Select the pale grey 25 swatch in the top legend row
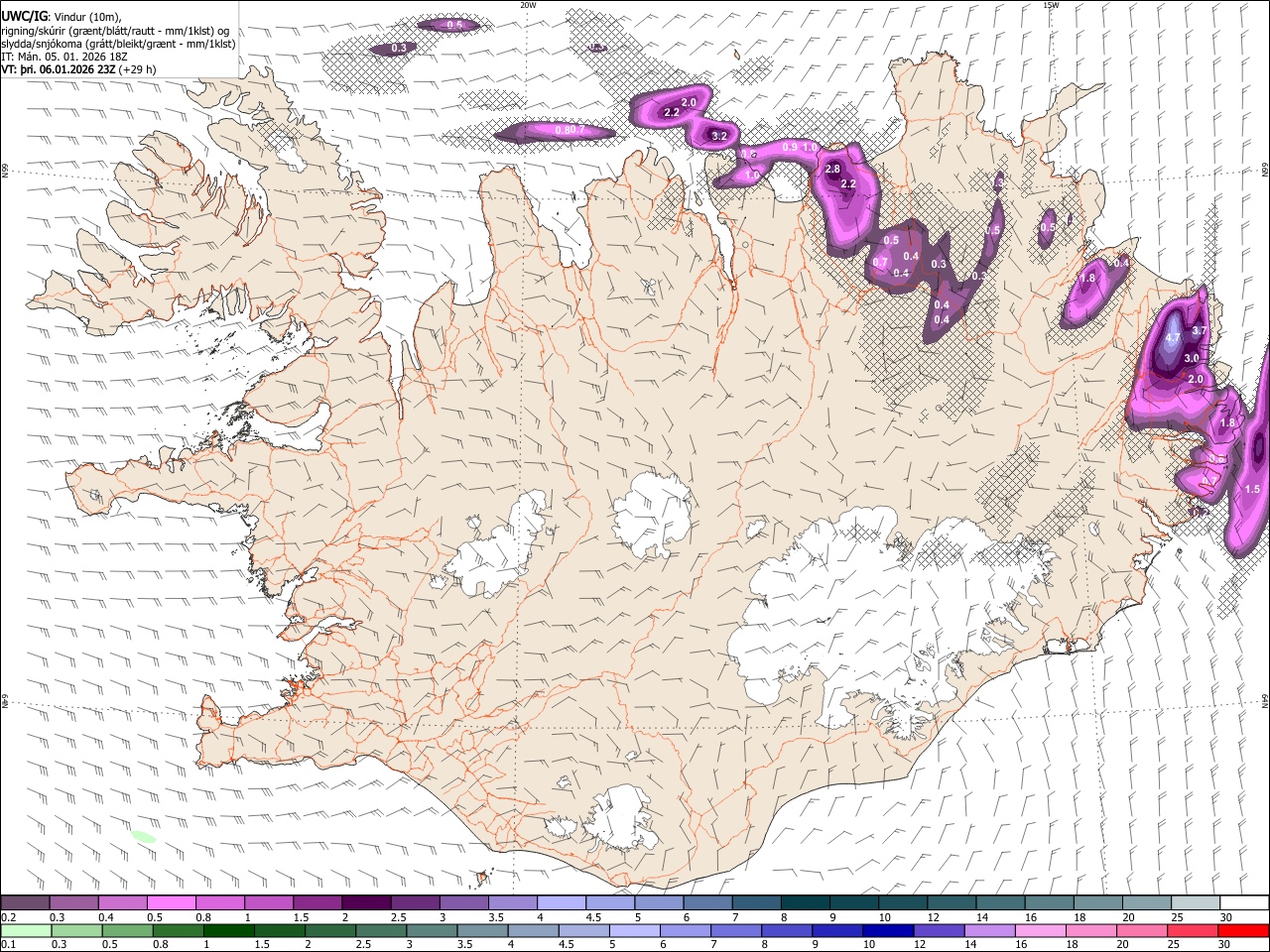This screenshot has height=952, width=1270. click(x=1196, y=903)
